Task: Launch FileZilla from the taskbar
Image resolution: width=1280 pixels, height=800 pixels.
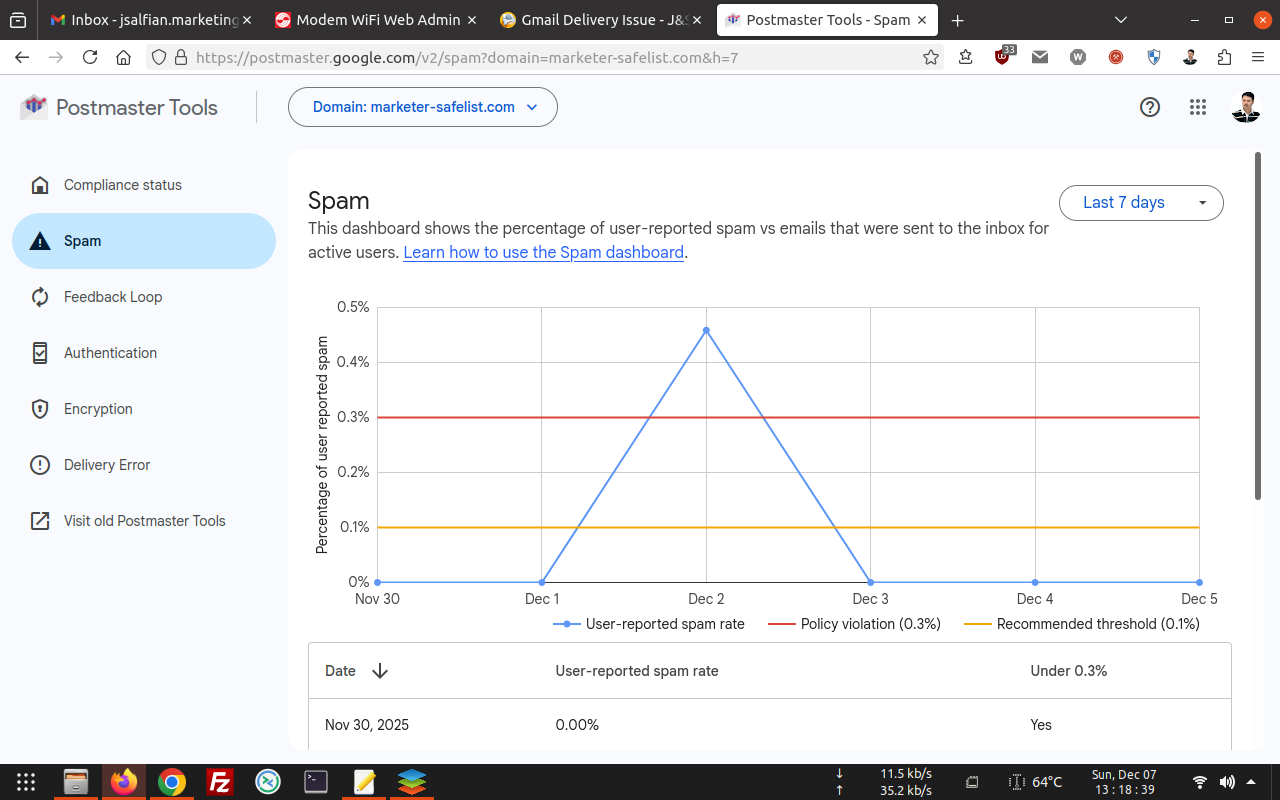Action: pos(219,782)
